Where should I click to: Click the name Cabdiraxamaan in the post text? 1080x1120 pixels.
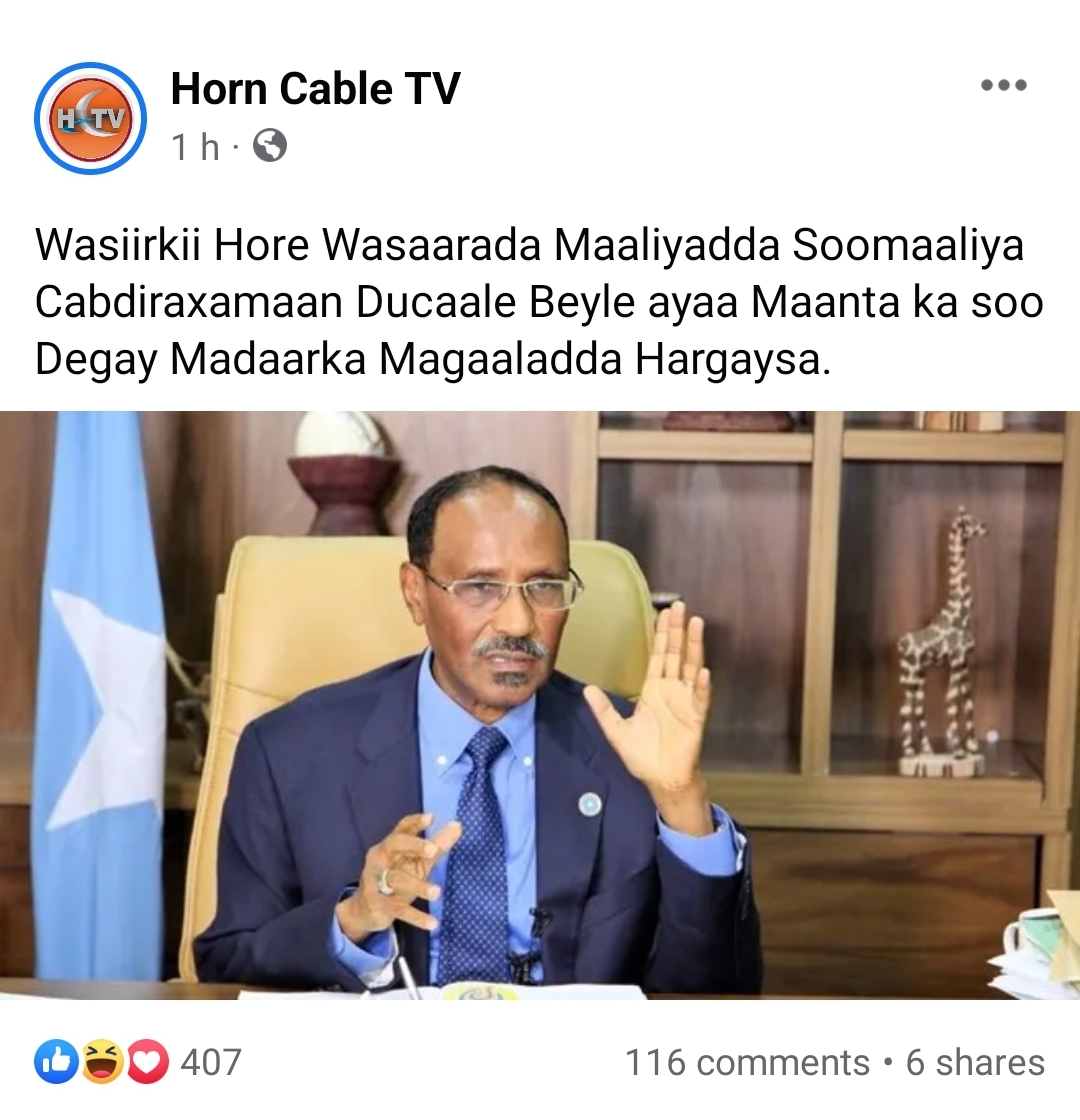[x=189, y=302]
